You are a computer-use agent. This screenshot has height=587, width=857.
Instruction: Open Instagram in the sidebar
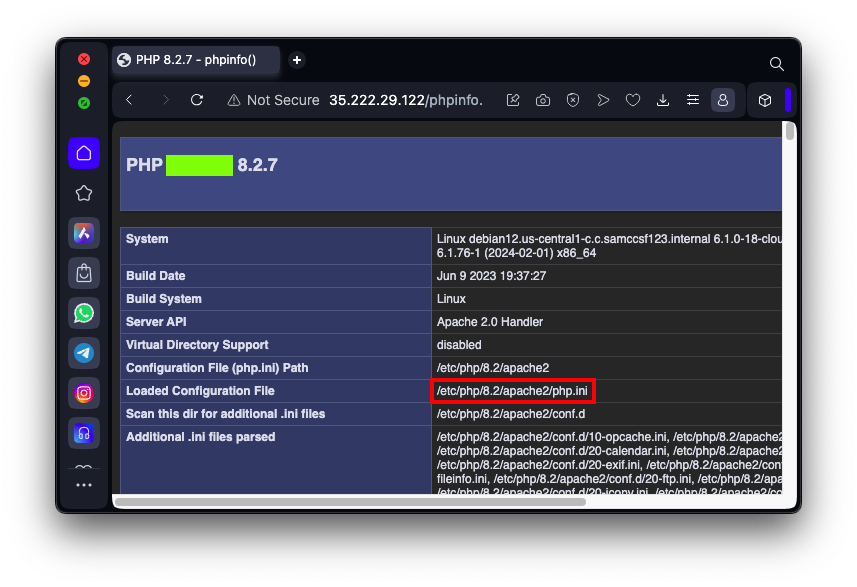point(84,393)
